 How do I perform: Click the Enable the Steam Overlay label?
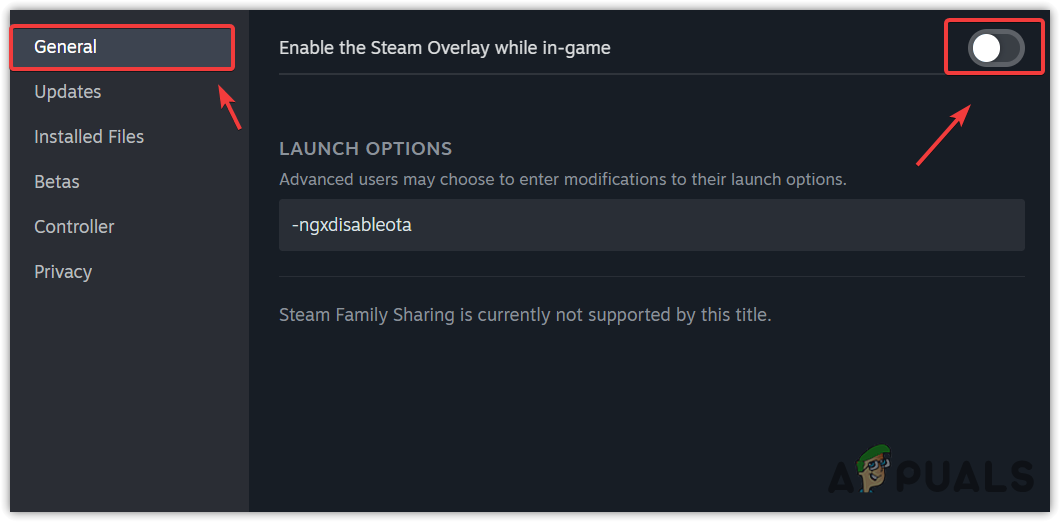click(x=444, y=47)
